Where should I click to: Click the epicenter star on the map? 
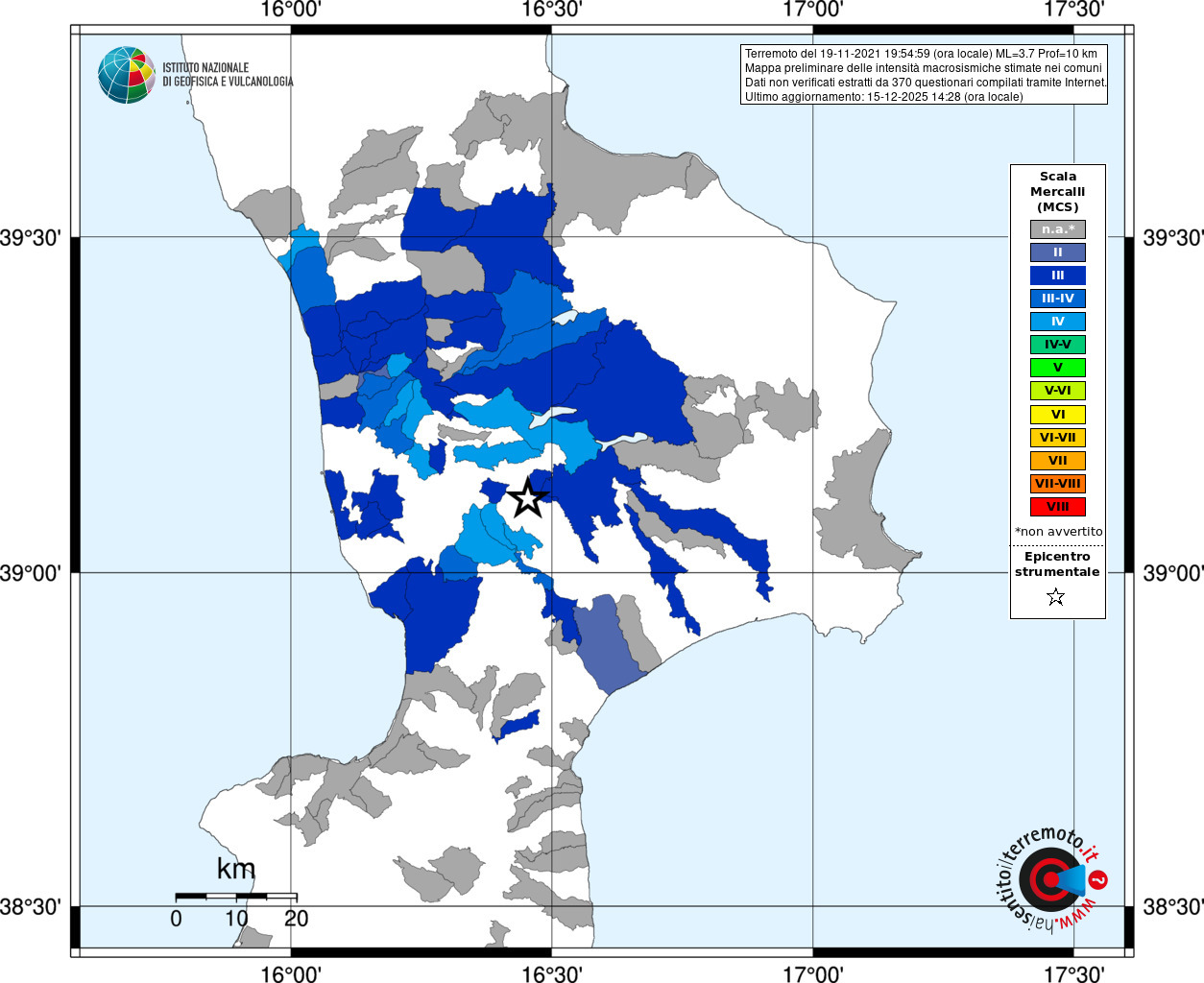(526, 497)
